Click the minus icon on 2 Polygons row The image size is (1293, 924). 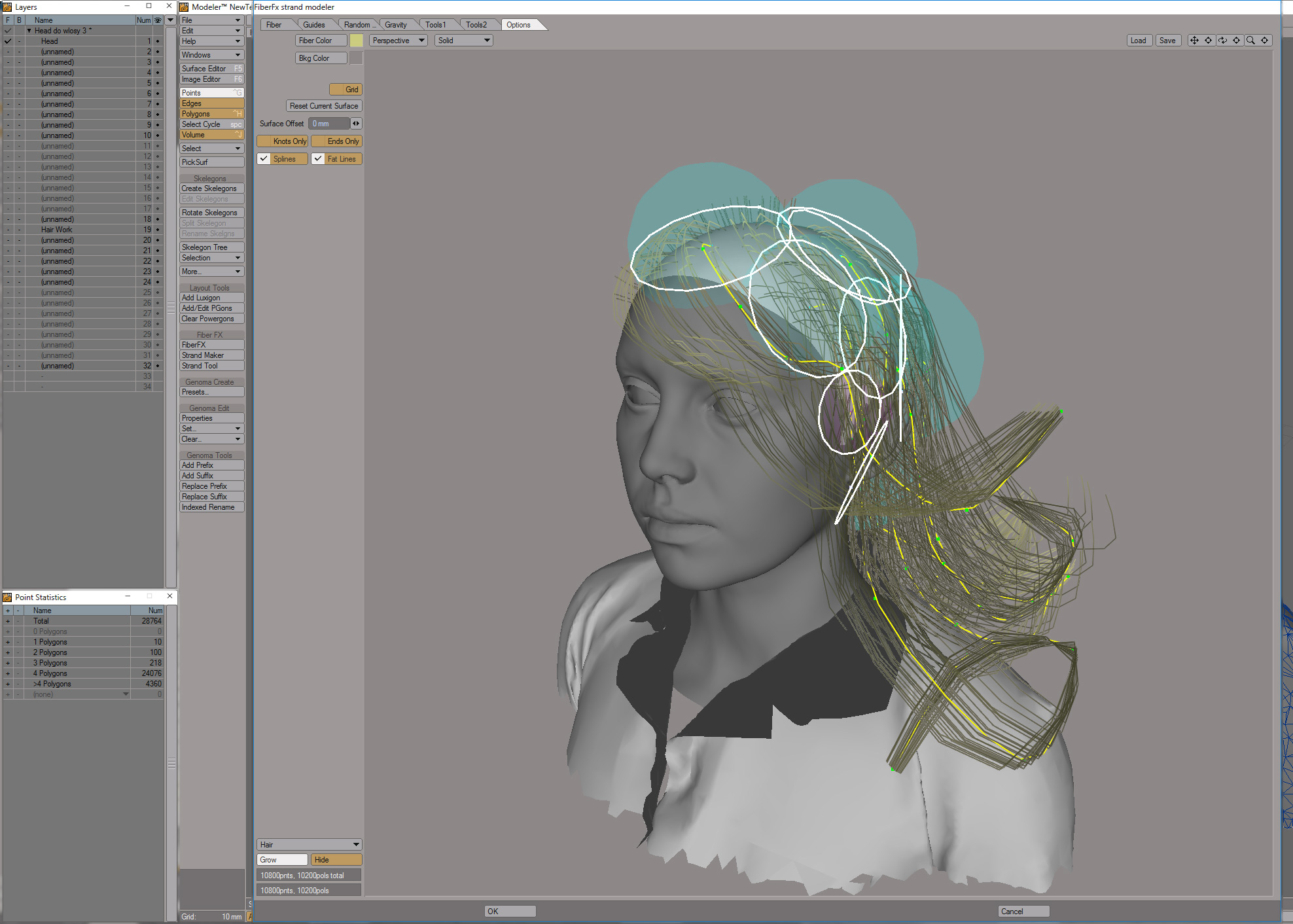tap(18, 652)
